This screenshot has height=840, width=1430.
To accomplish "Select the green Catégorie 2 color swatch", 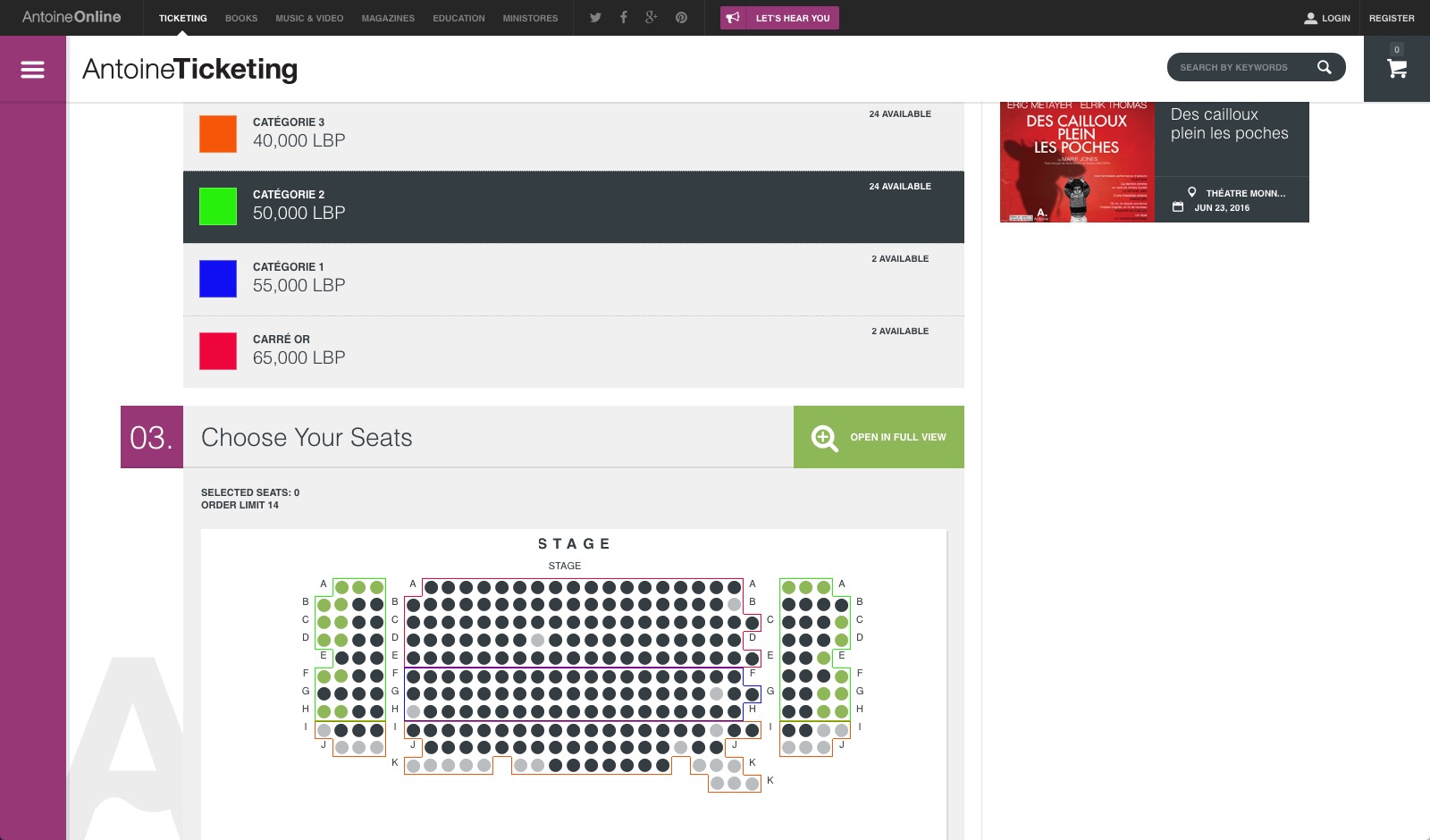I will 218,206.
